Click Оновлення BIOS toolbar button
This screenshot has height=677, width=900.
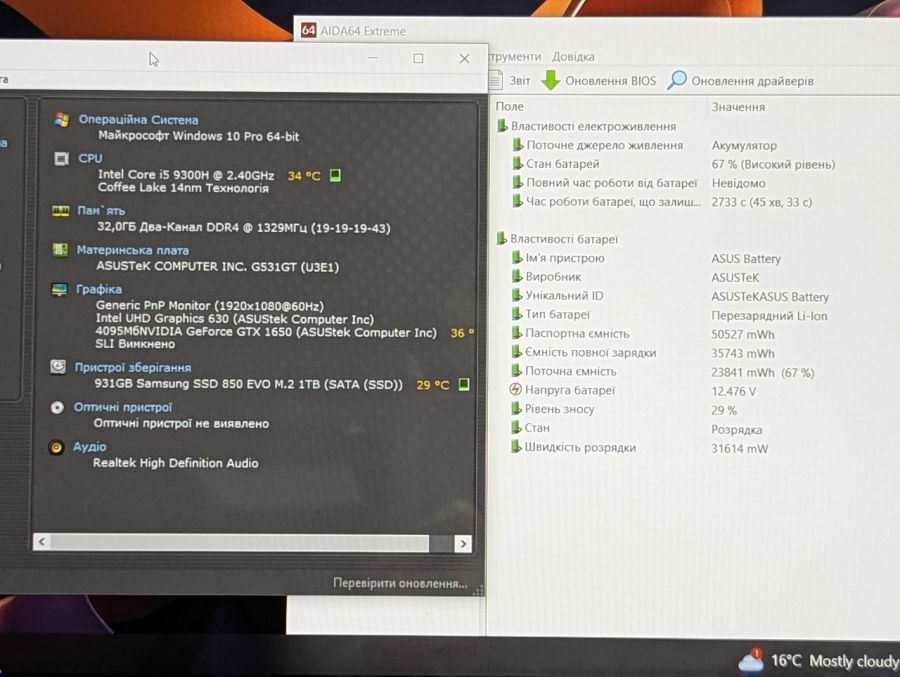[x=599, y=80]
